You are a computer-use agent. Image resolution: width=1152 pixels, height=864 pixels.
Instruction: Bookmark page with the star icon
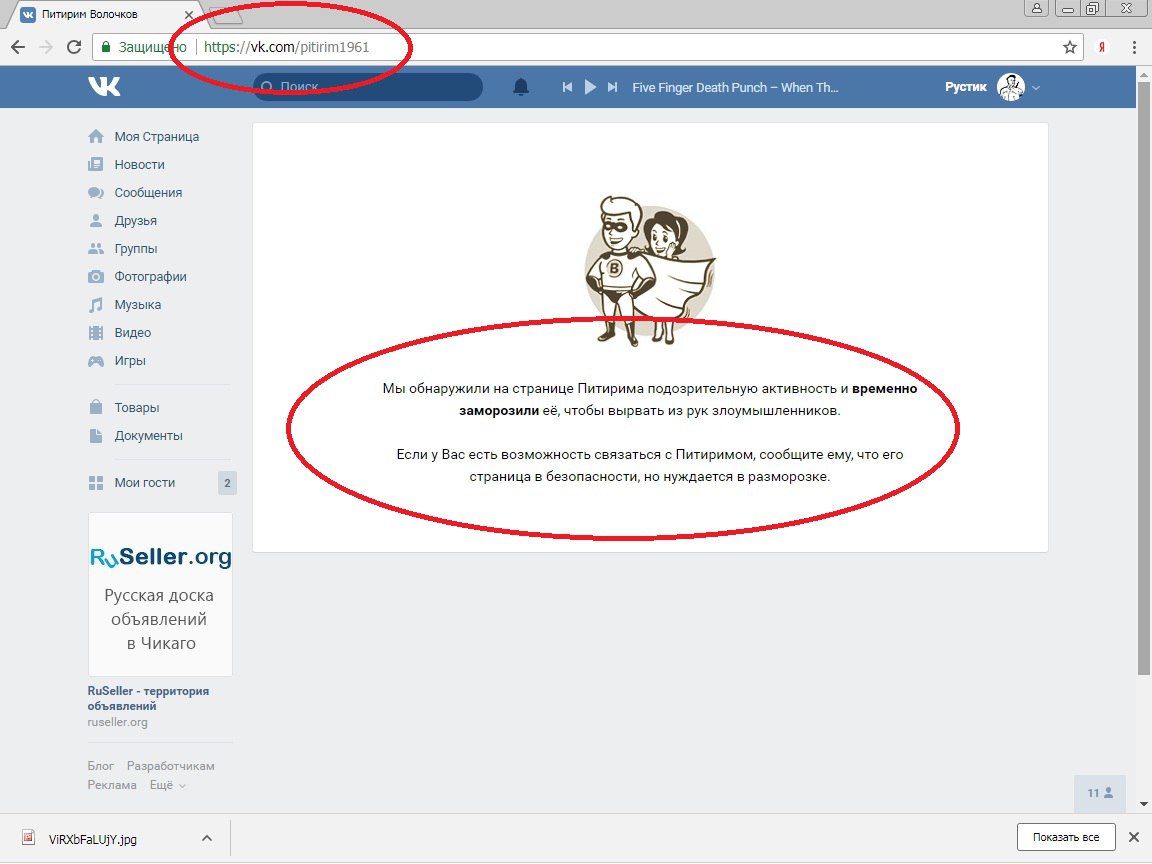click(1069, 47)
